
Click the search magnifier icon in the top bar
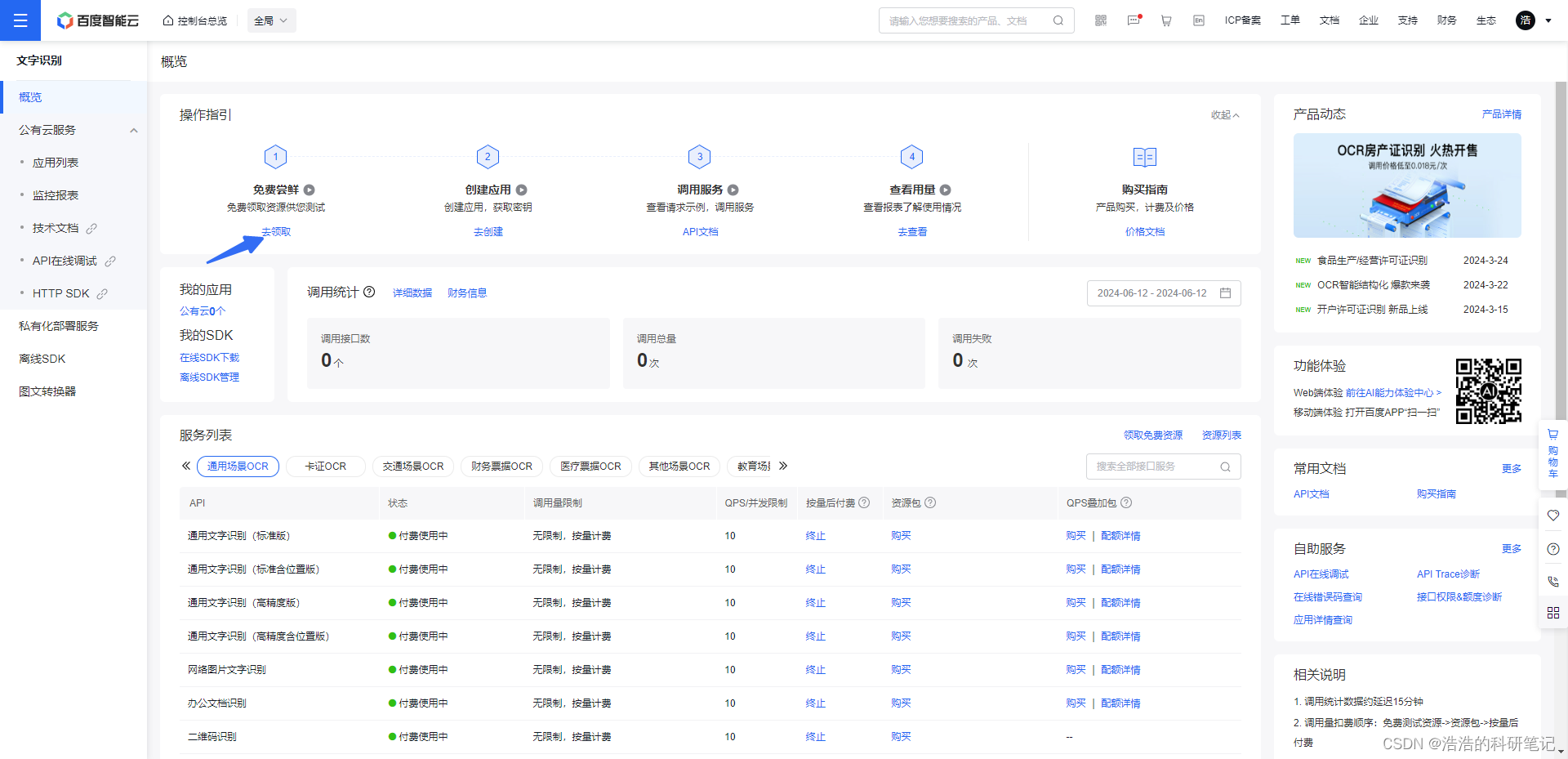pos(1058,20)
